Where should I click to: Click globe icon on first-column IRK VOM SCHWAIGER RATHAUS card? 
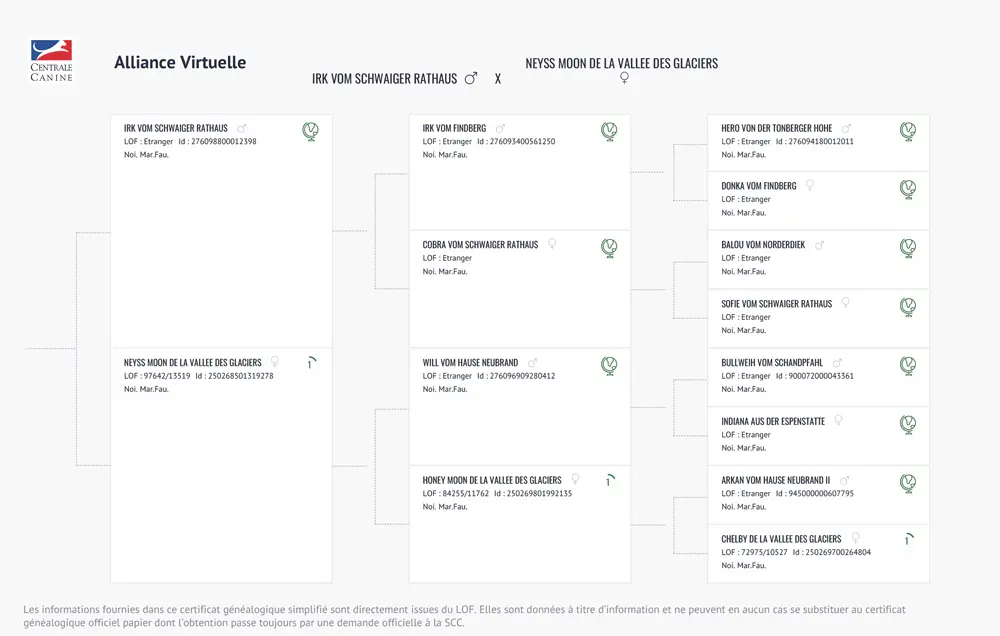[311, 131]
